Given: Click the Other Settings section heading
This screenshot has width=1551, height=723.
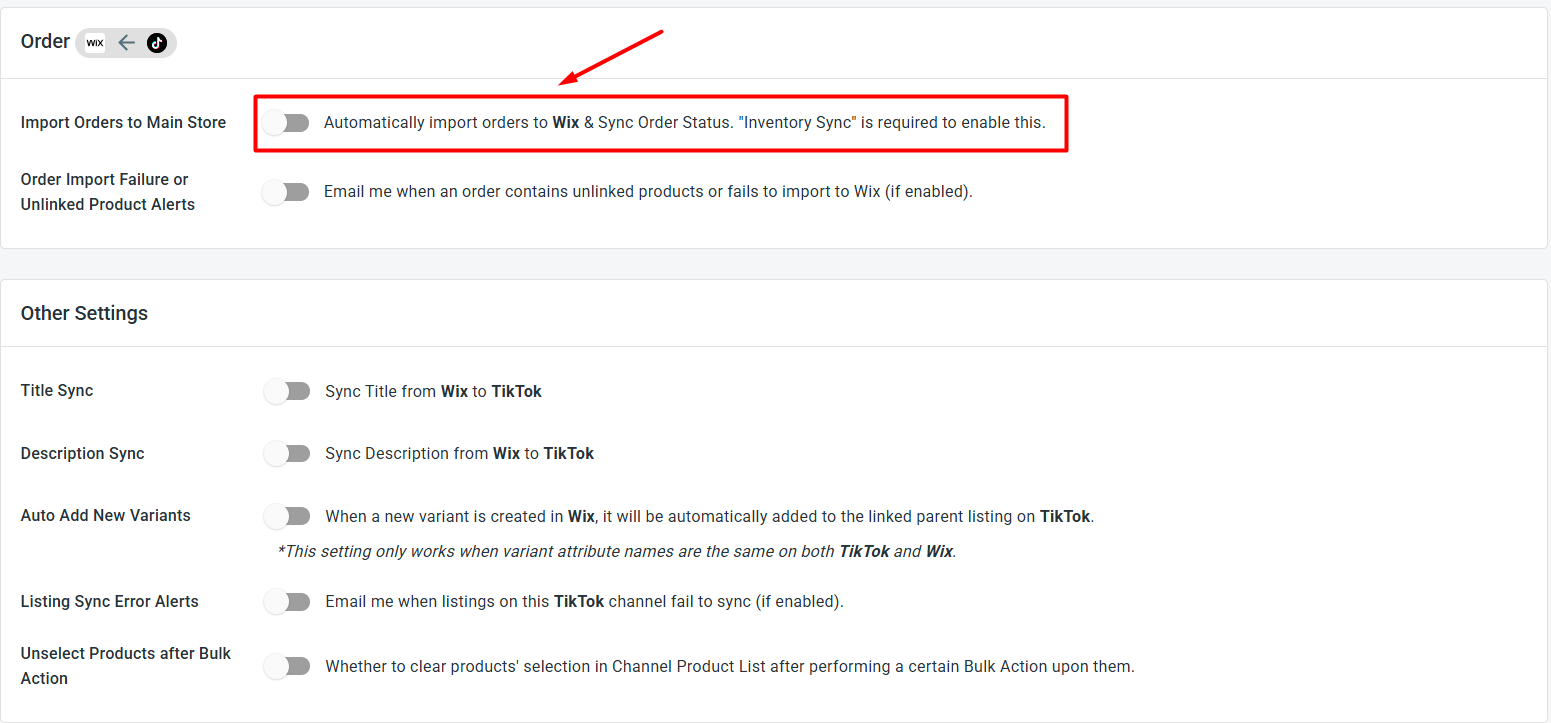Looking at the screenshot, I should pyautogui.click(x=84, y=313).
